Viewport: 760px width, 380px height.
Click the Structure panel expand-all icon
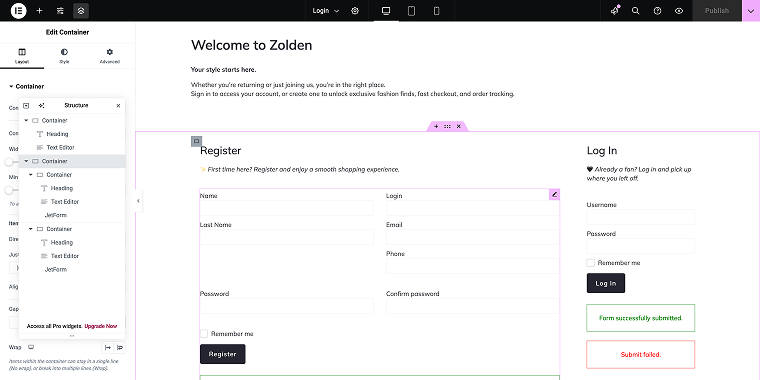coord(42,105)
